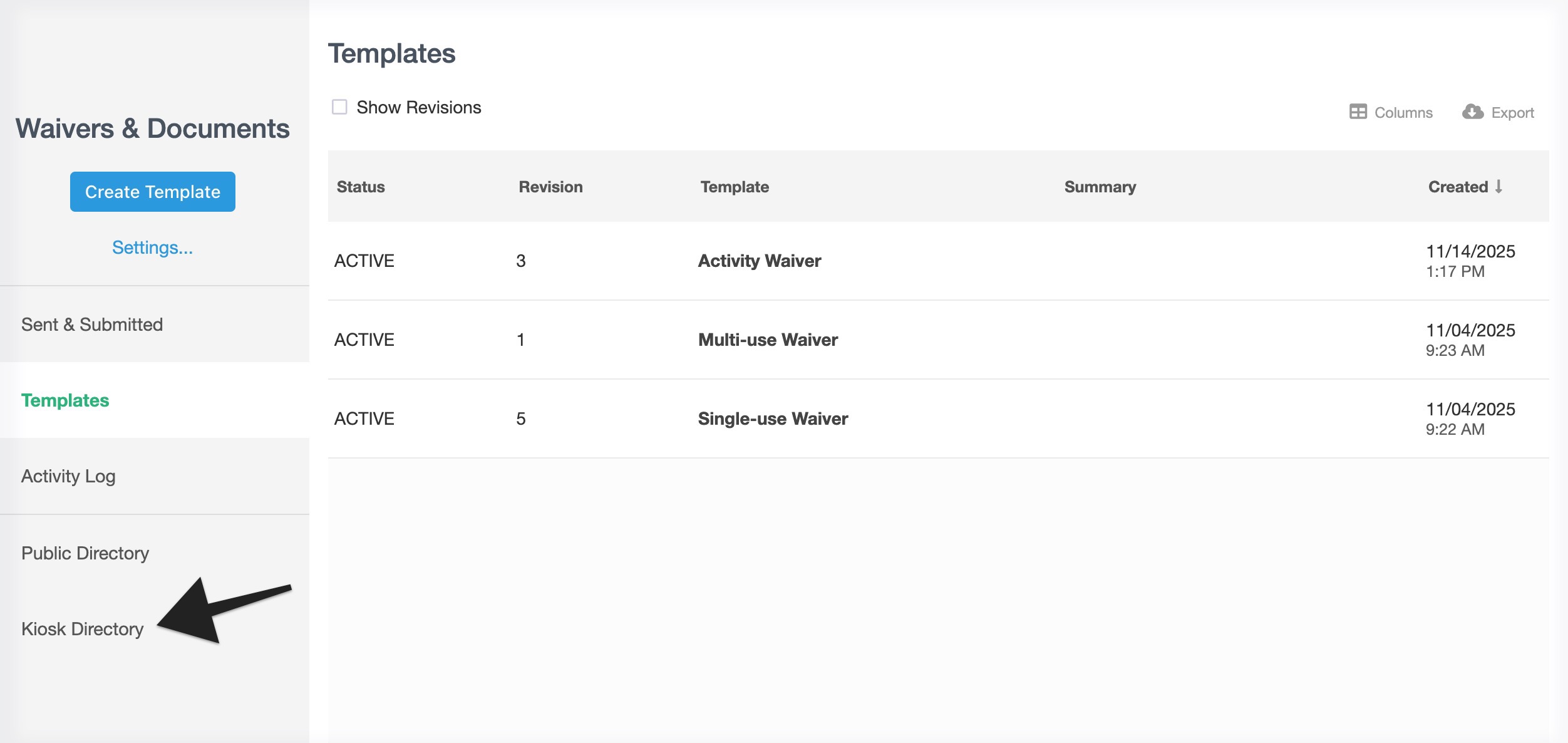
Task: Click the 11/14/2025 1:17 PM created date
Action: 1470,261
